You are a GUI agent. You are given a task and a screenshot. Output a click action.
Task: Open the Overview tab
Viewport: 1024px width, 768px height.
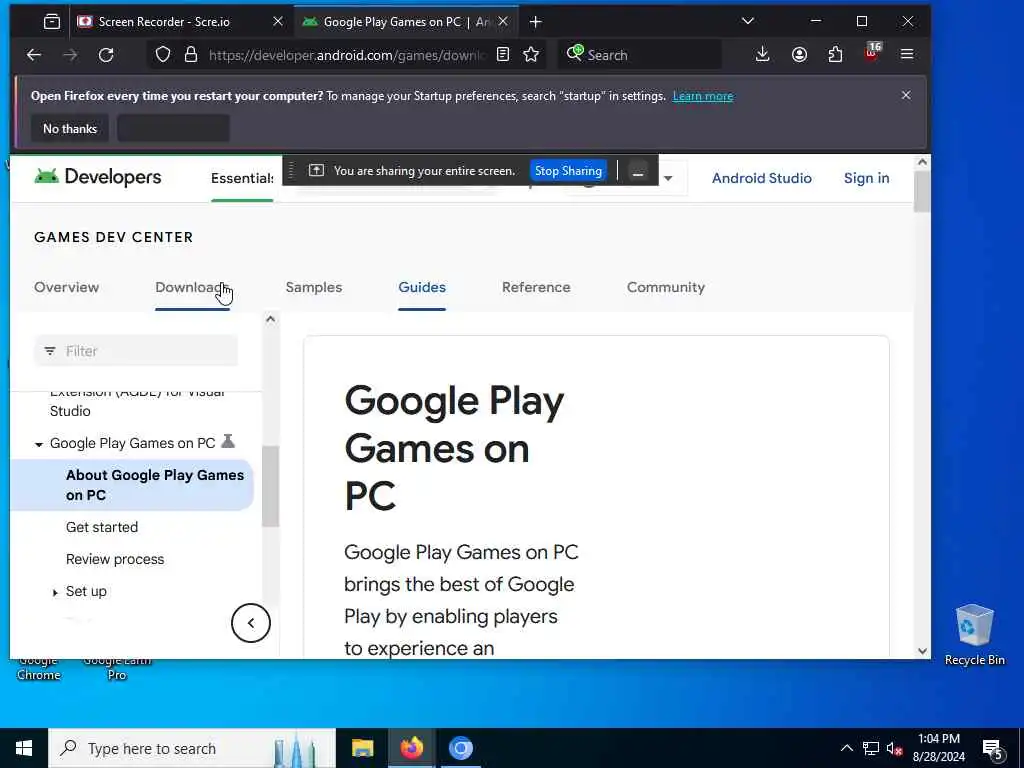(67, 287)
